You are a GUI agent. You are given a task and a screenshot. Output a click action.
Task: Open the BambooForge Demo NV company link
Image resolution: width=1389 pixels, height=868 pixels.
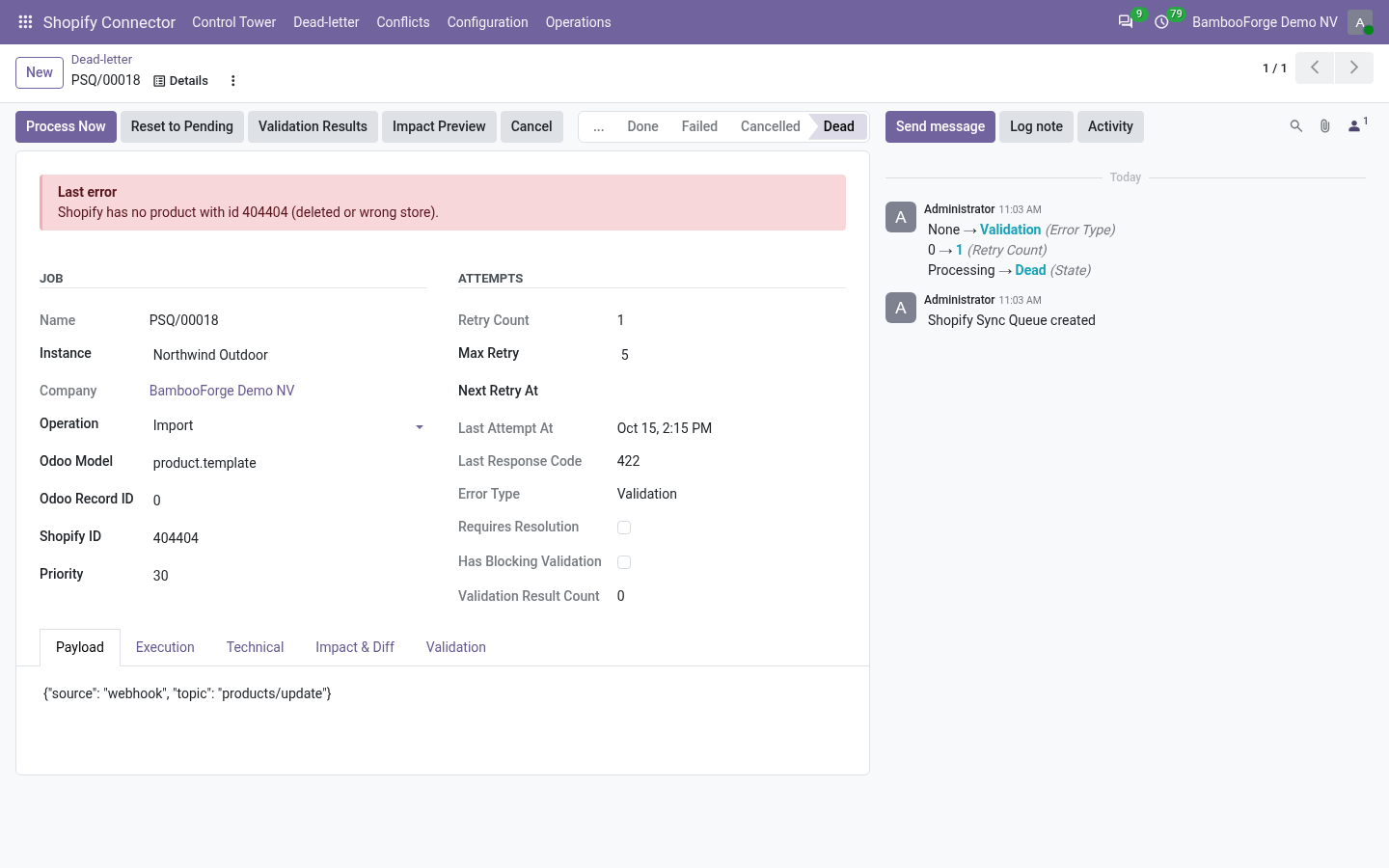[x=222, y=391]
